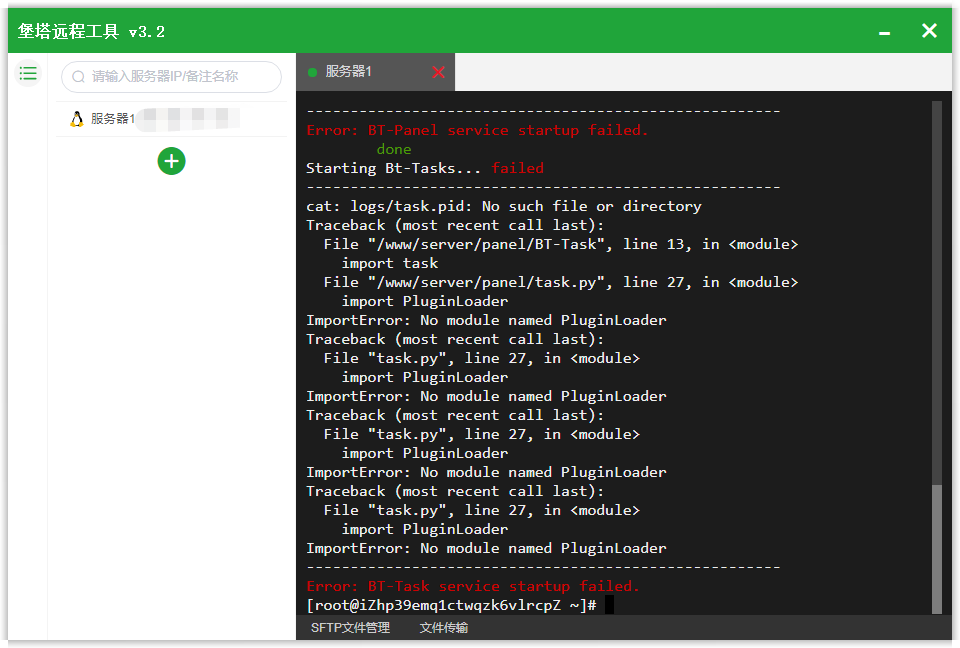
Task: Minimize the 堡塔远程工具 window
Action: pyautogui.click(x=885, y=32)
